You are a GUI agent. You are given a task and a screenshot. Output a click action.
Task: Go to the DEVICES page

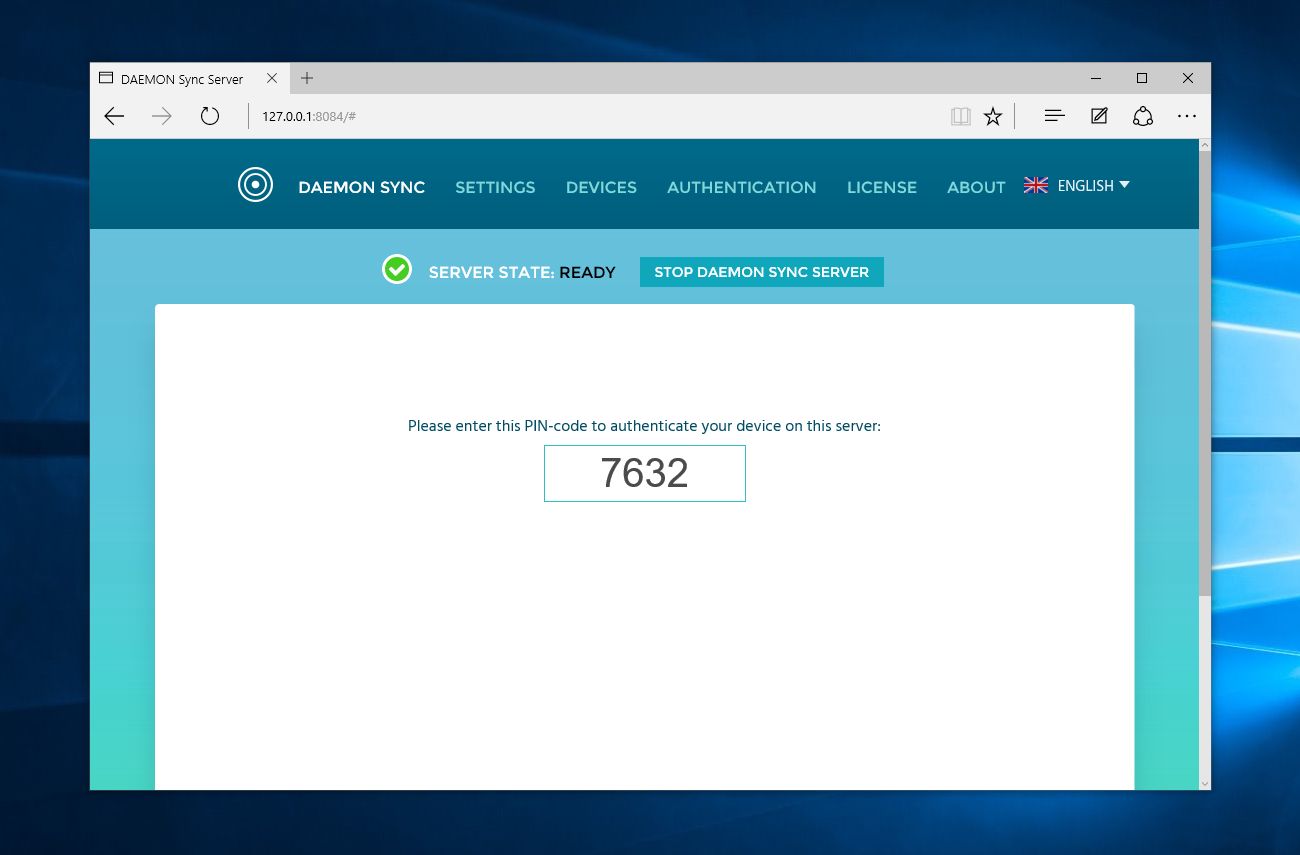(601, 187)
